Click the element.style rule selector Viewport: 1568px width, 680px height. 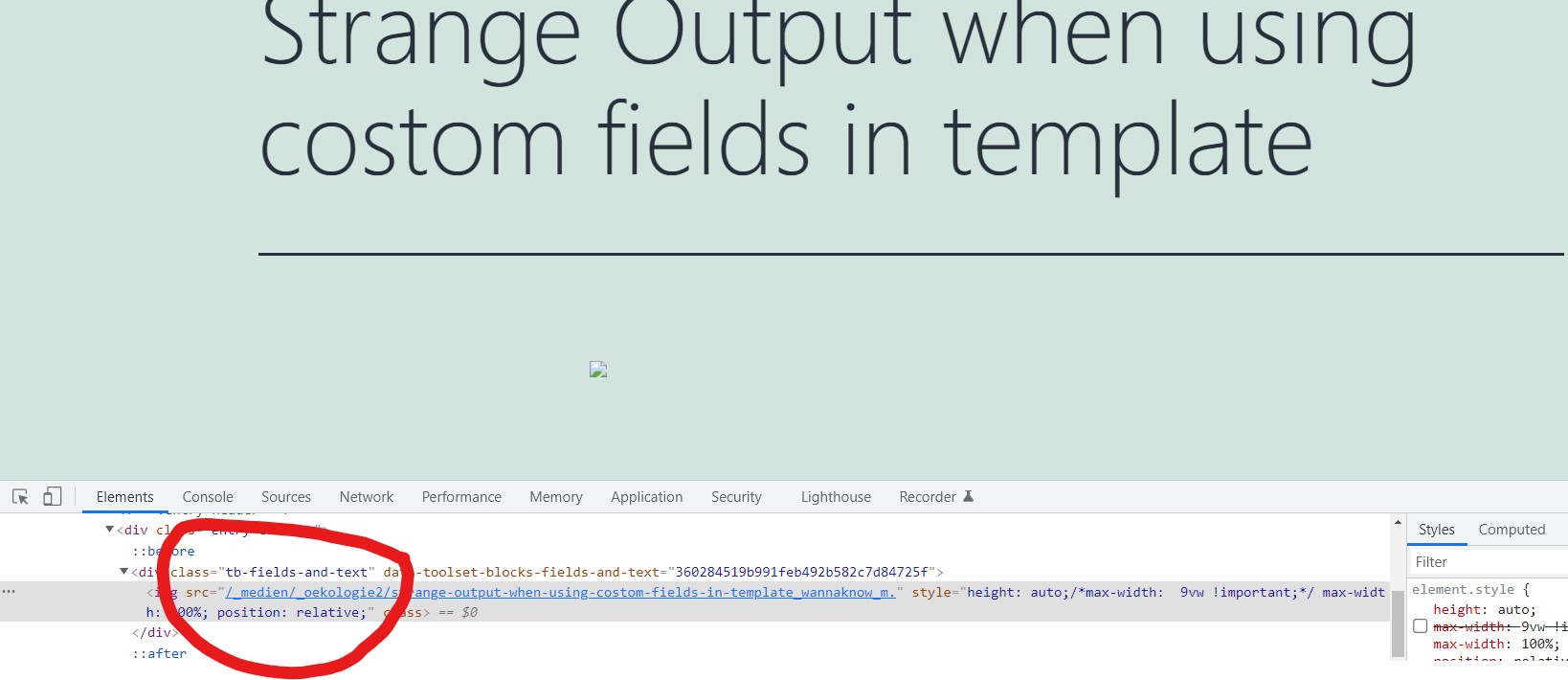click(x=1464, y=590)
